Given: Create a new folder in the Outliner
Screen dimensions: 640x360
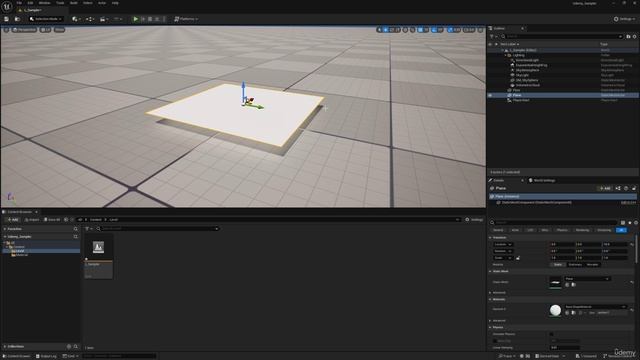Looking at the screenshot, I should click(x=628, y=36).
